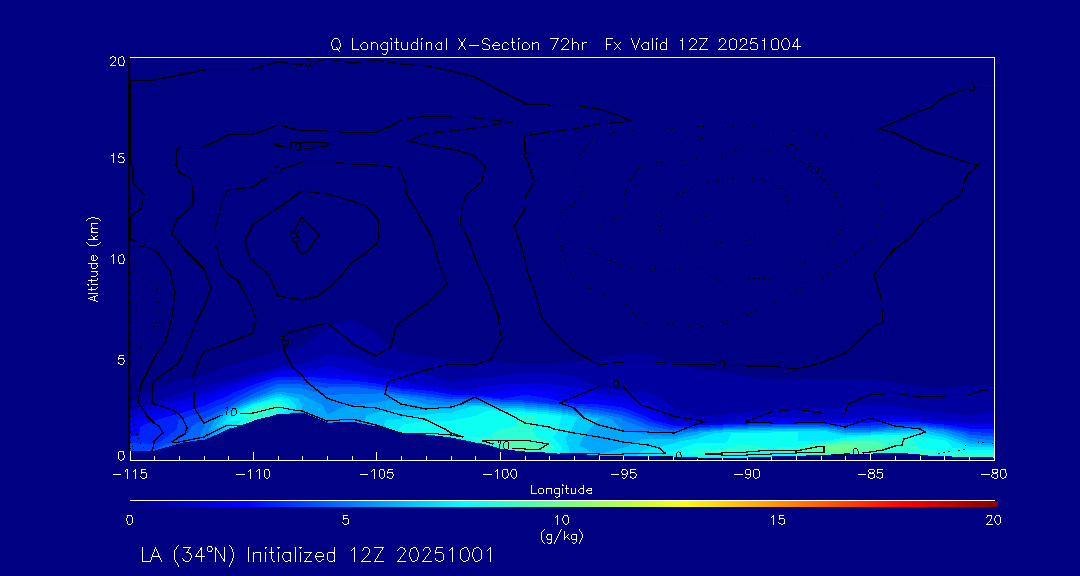Select the 15 km altitude tick label
Viewport: 1080px width, 576px height.
(x=116, y=159)
